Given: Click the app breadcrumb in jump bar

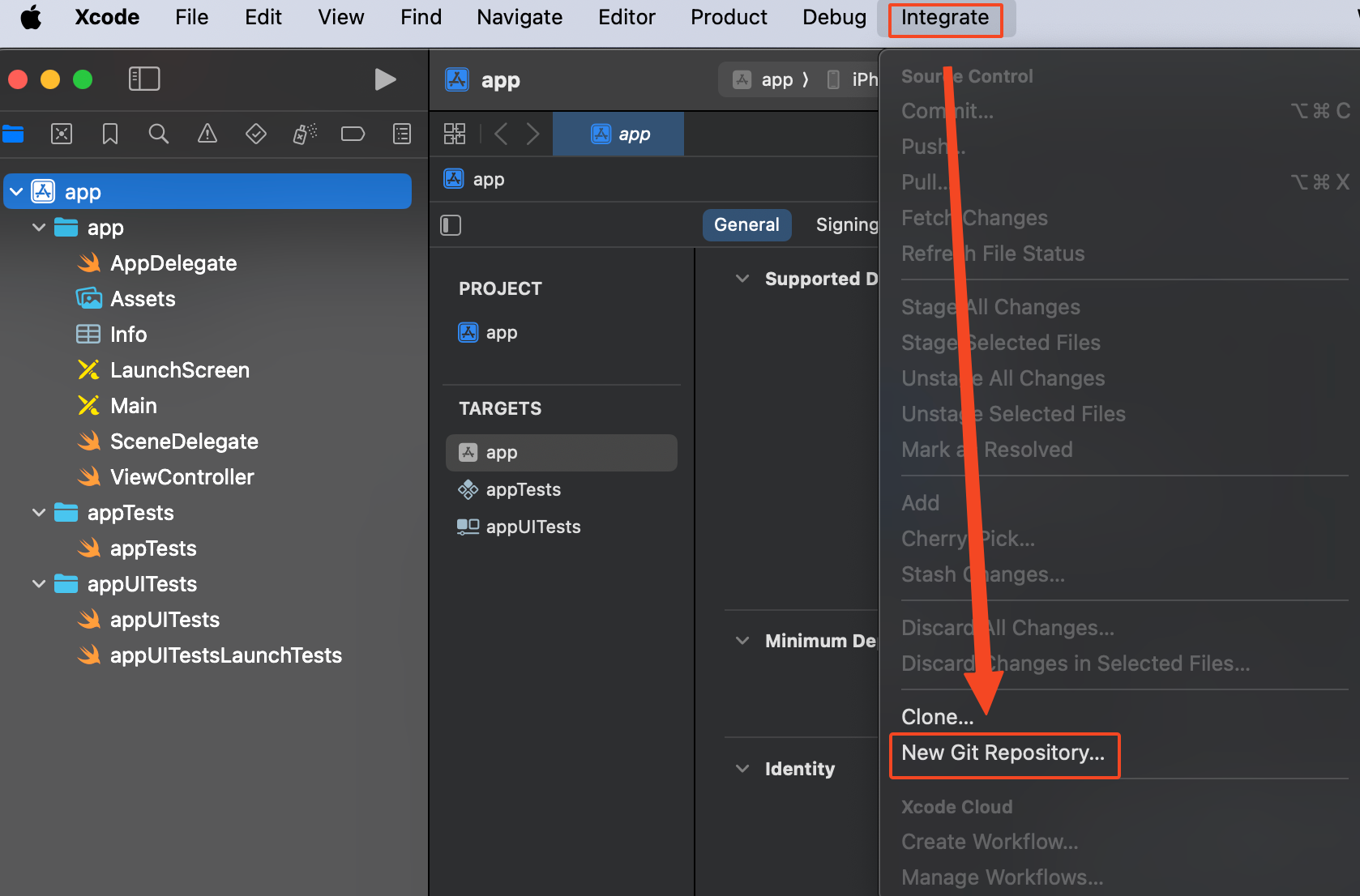Looking at the screenshot, I should [475, 180].
